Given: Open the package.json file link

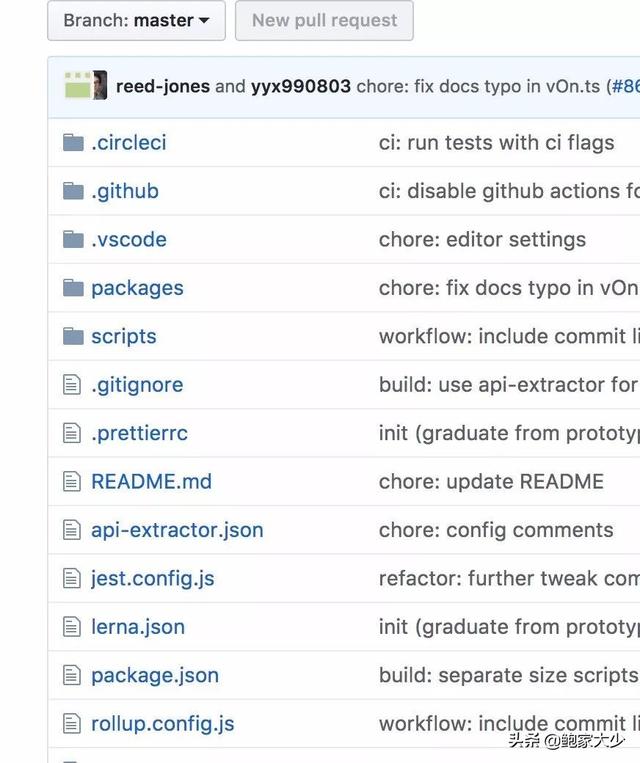Looking at the screenshot, I should pos(155,675).
